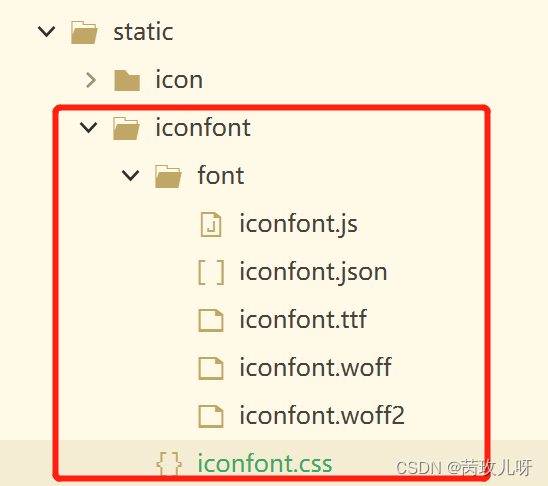The height and width of the screenshot is (486, 548).
Task: Open the iconfont.json file
Action: (x=313, y=272)
